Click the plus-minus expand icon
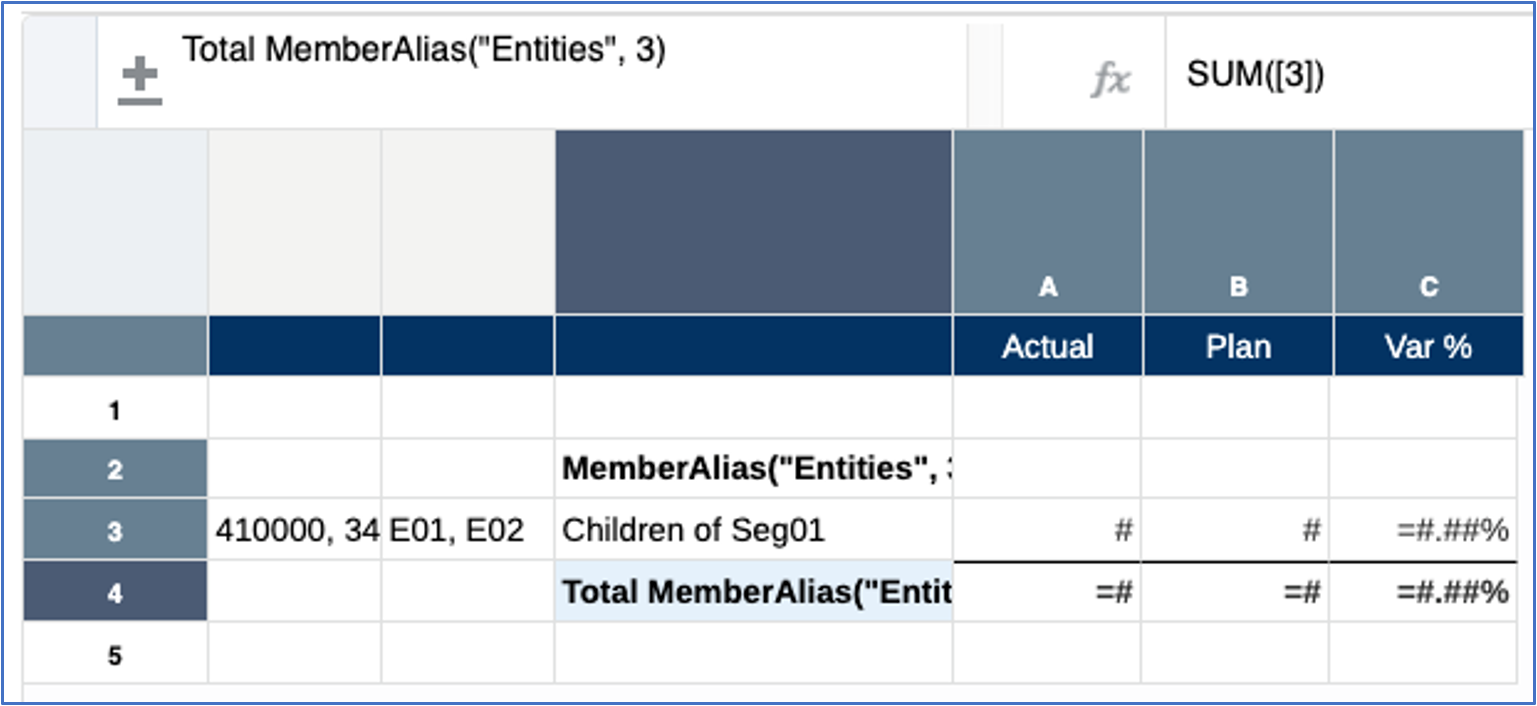 (139, 82)
